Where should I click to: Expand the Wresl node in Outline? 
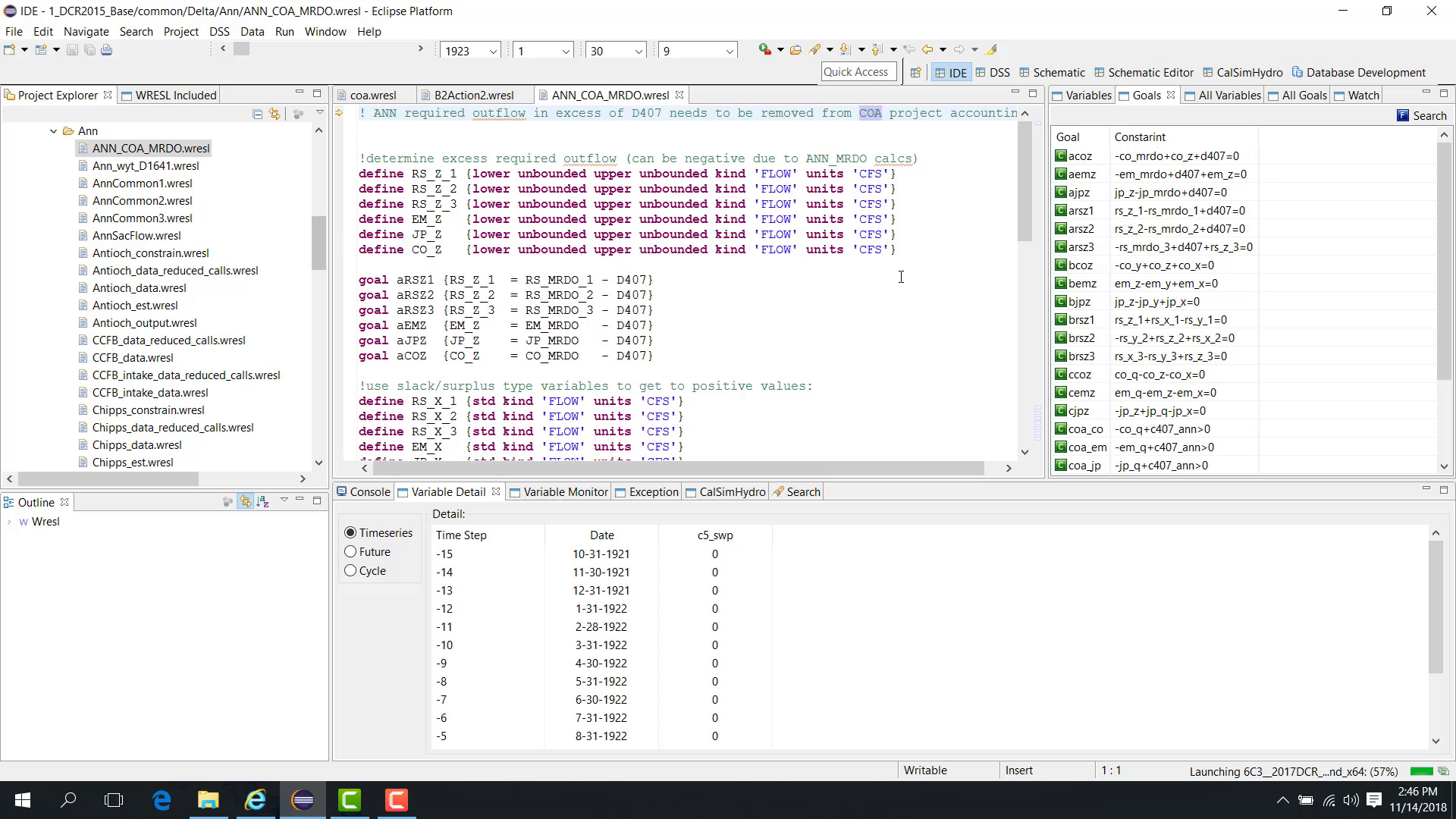pos(9,522)
